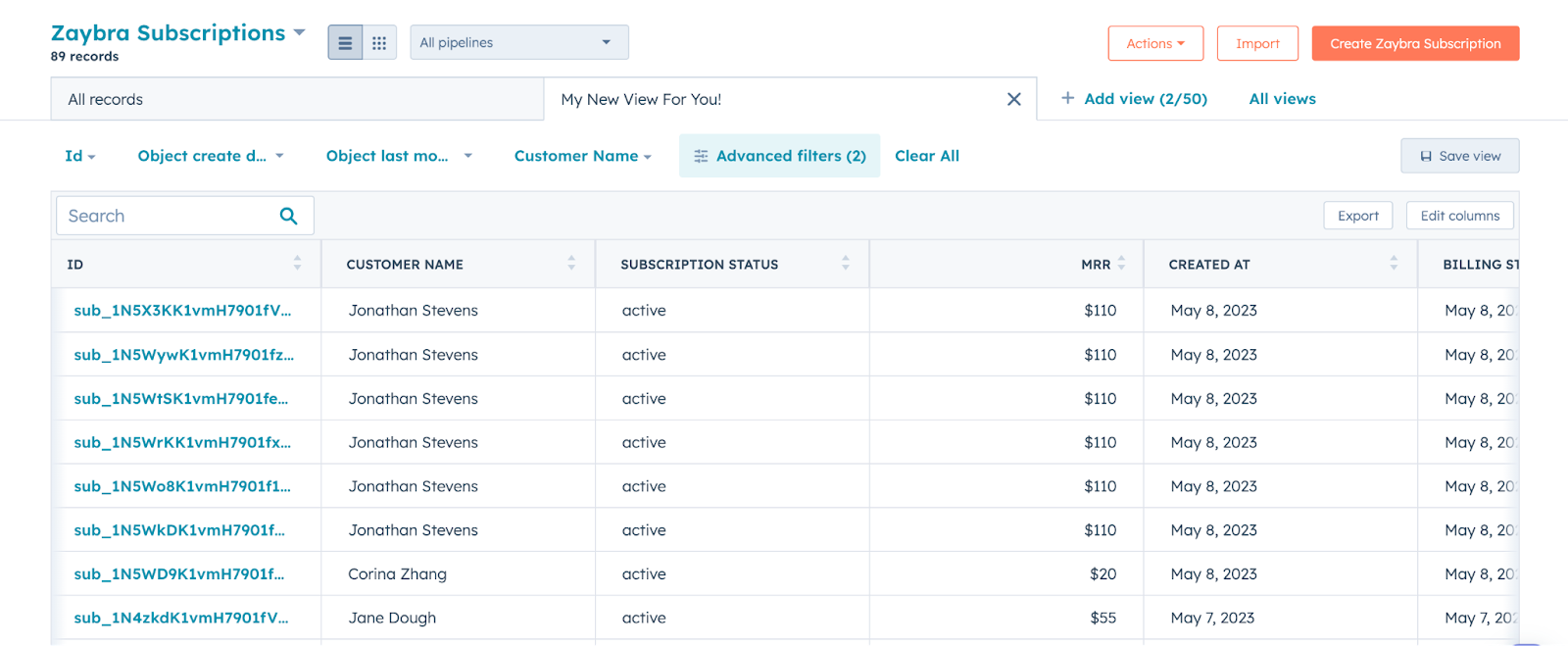Screen dimensions: 1568x646
Task: Open subscription sub_1N5WkDK1vmH7901f...
Action: 179,530
